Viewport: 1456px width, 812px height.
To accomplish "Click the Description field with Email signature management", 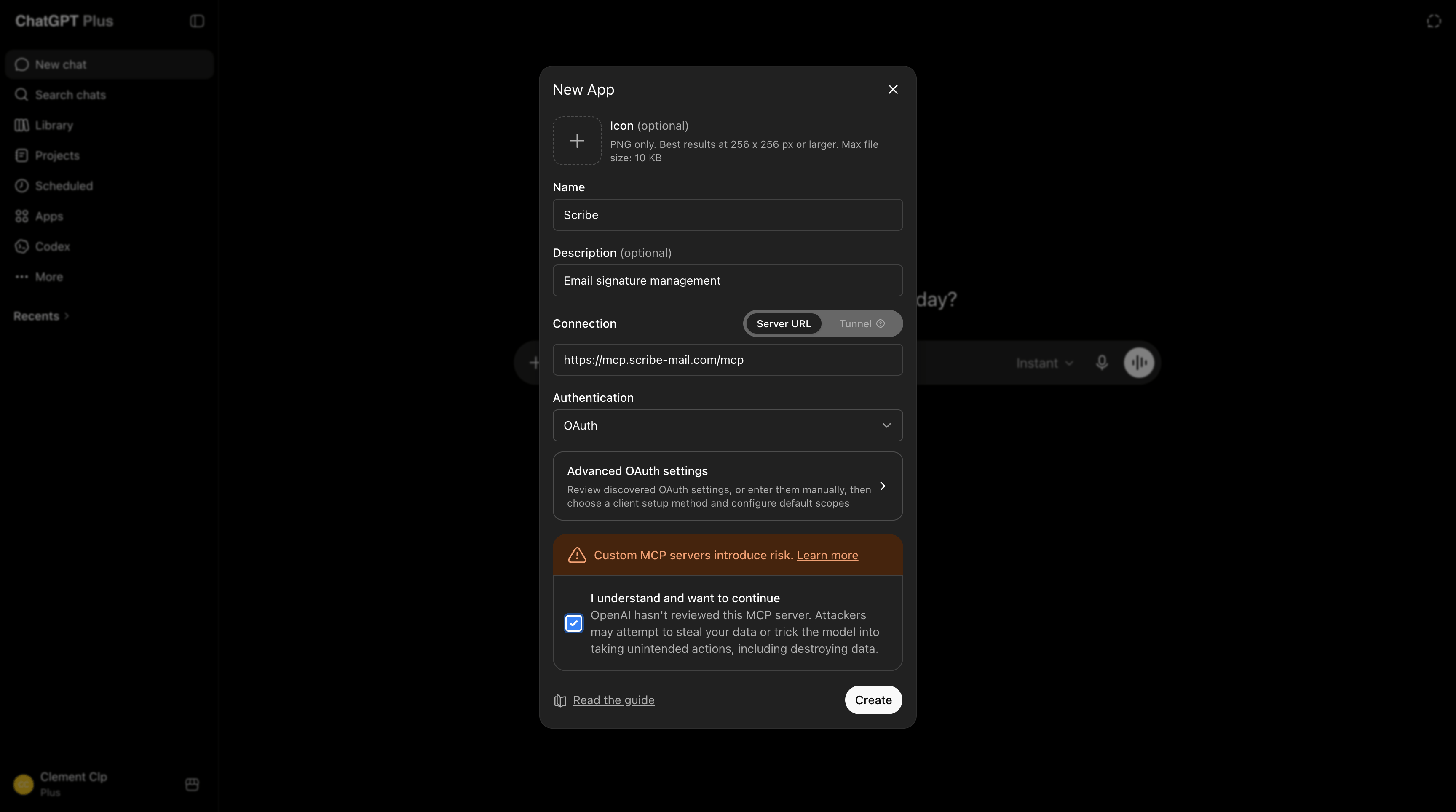I will point(728,281).
